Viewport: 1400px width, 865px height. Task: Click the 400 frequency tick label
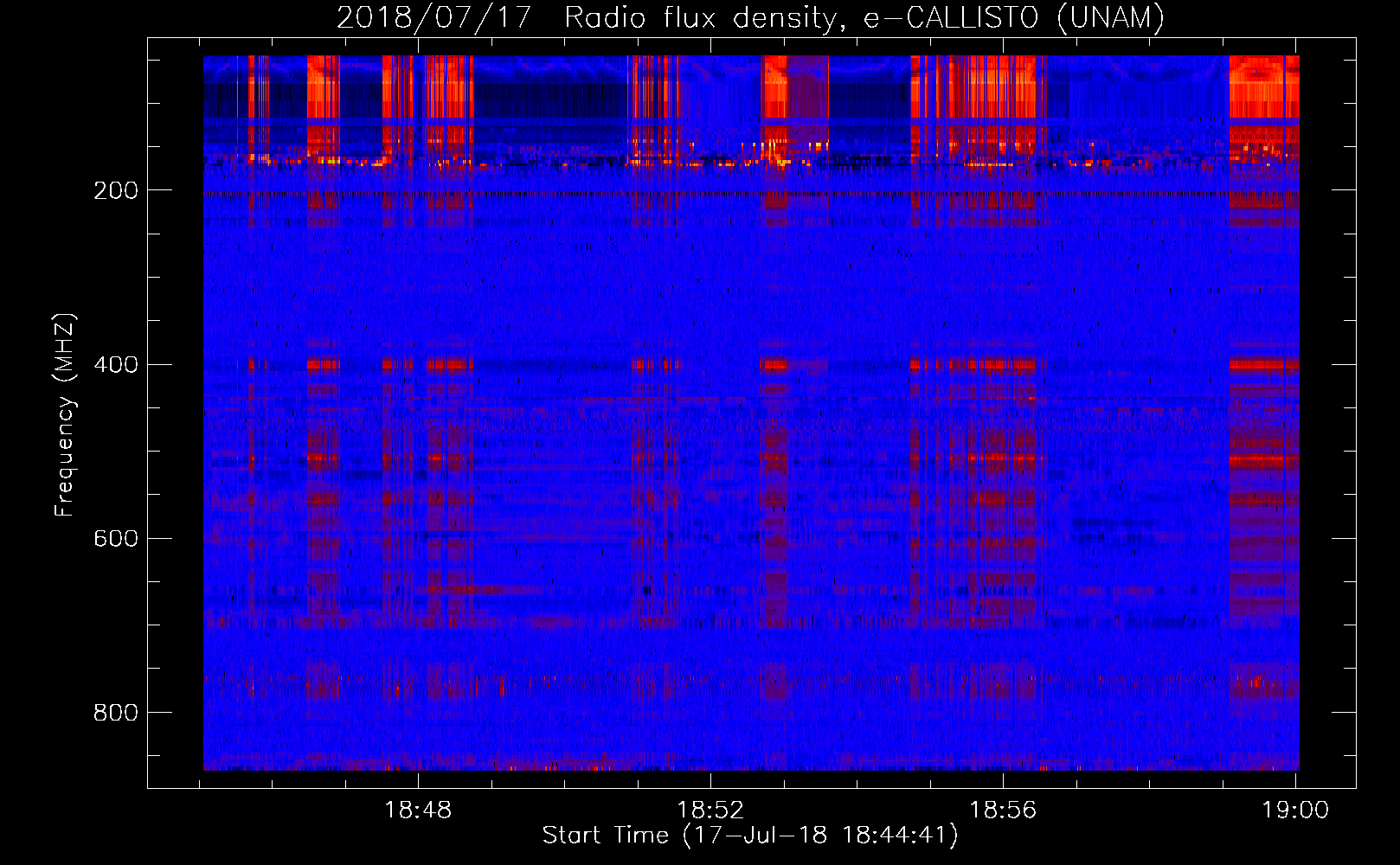[116, 364]
